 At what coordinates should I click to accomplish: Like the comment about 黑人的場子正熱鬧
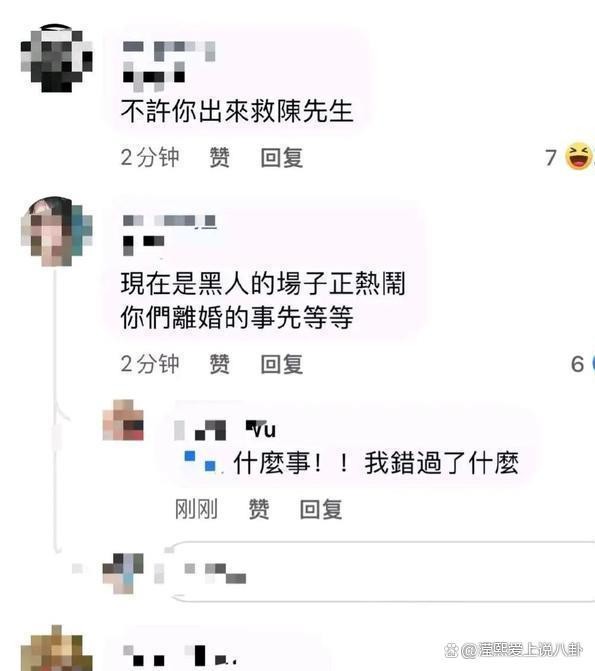click(220, 364)
